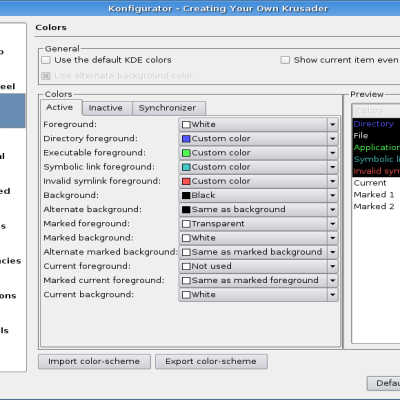Toggle 'Use alternate background color' checkbox

pyautogui.click(x=46, y=76)
